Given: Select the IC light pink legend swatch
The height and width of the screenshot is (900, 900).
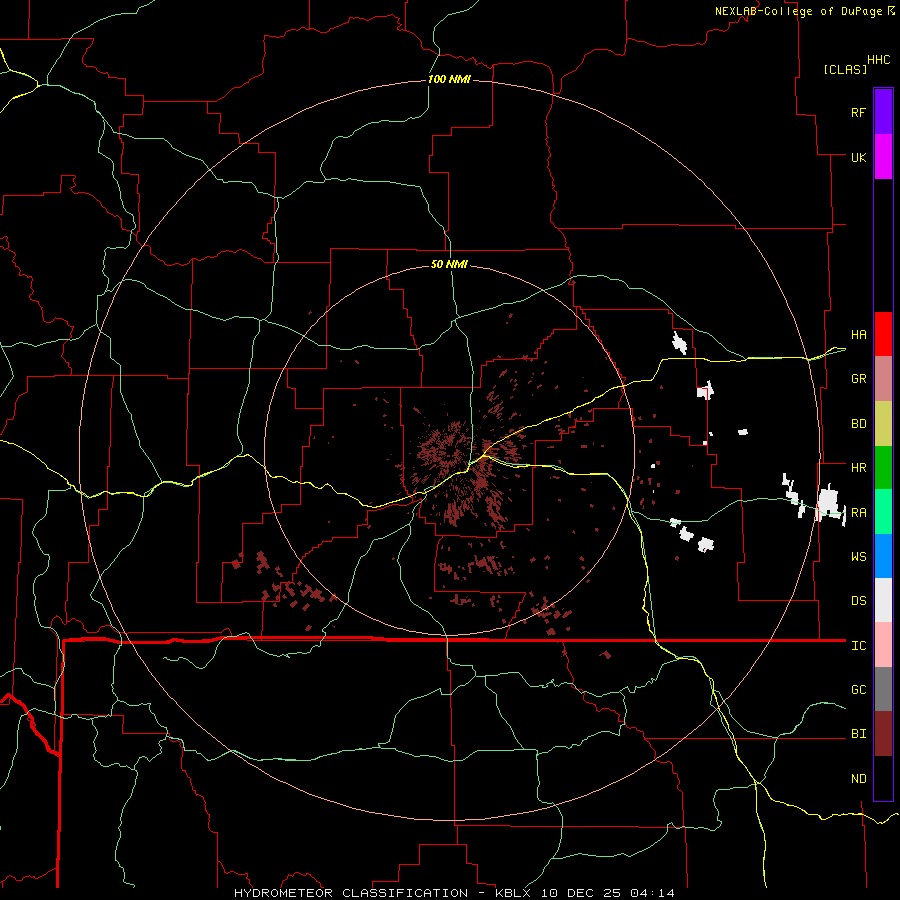Looking at the screenshot, I should (883, 645).
